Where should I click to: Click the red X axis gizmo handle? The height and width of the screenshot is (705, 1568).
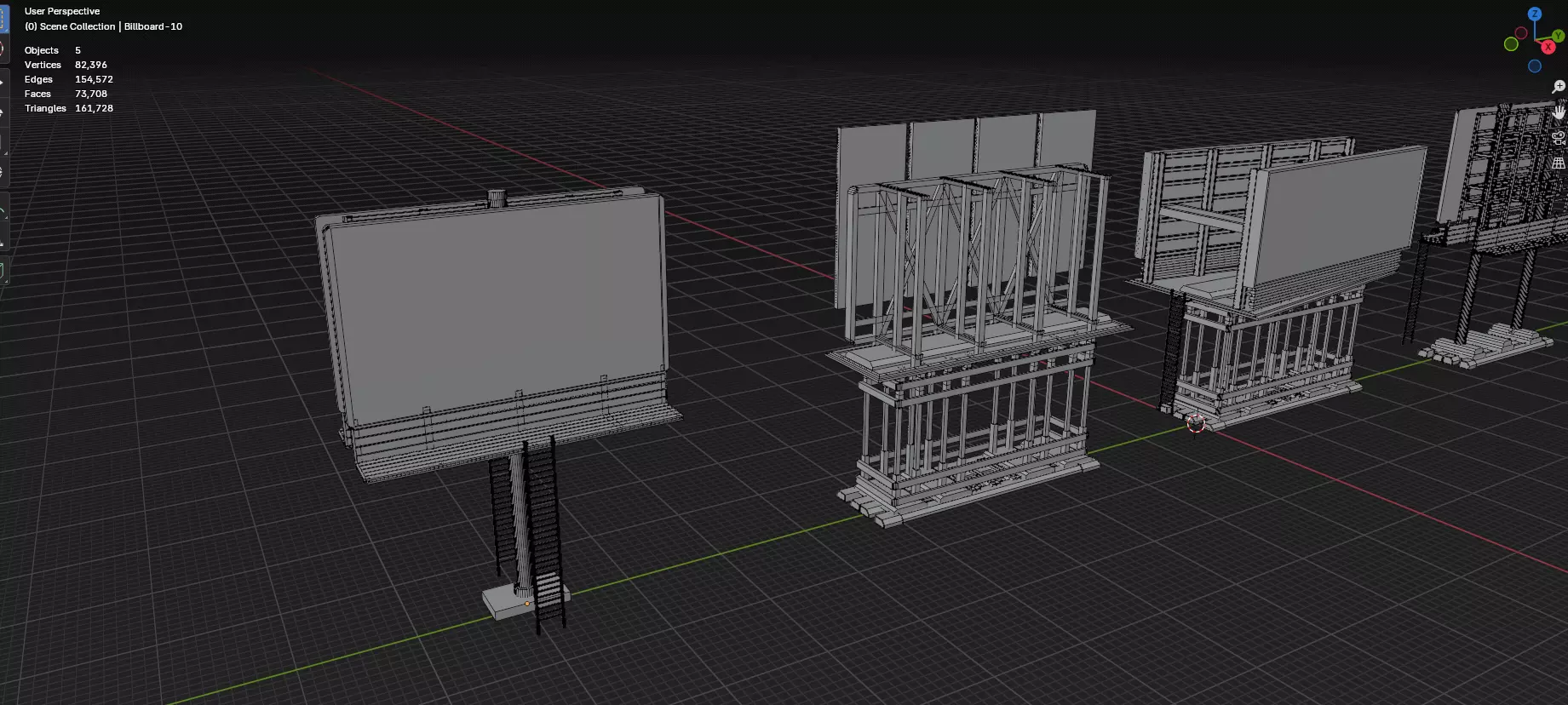[1548, 47]
